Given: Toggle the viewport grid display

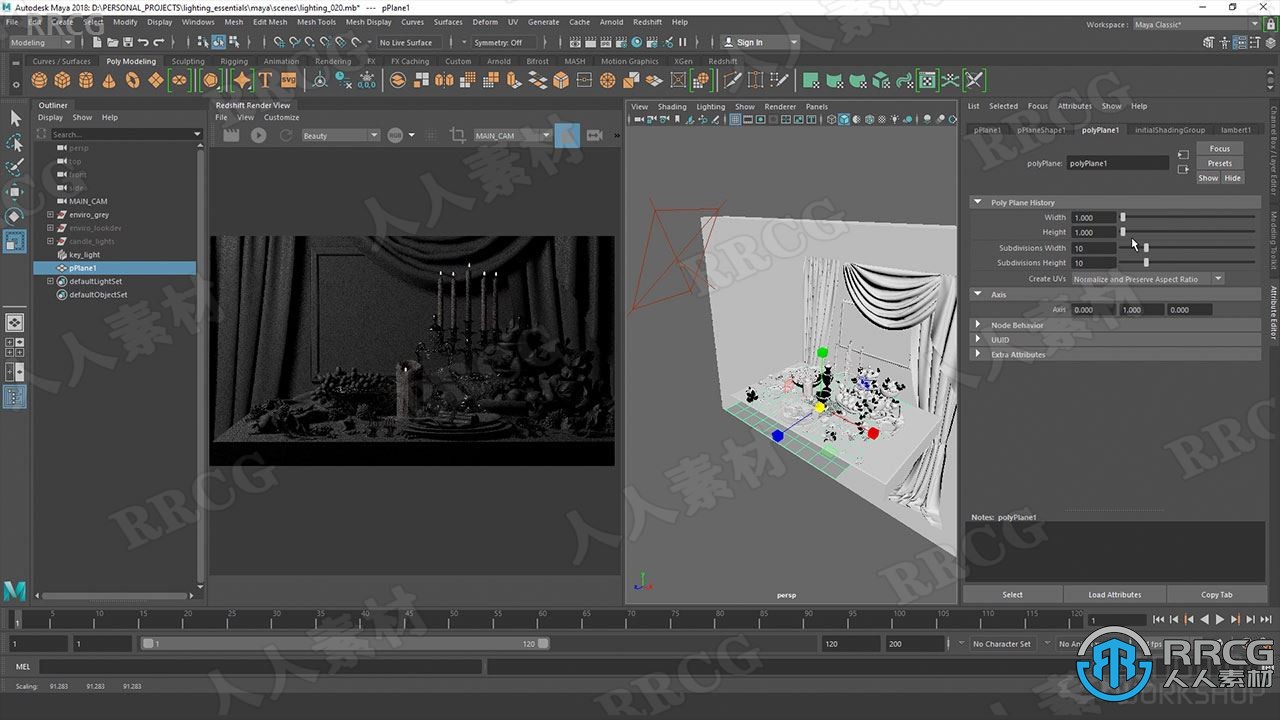Looking at the screenshot, I should coord(735,119).
